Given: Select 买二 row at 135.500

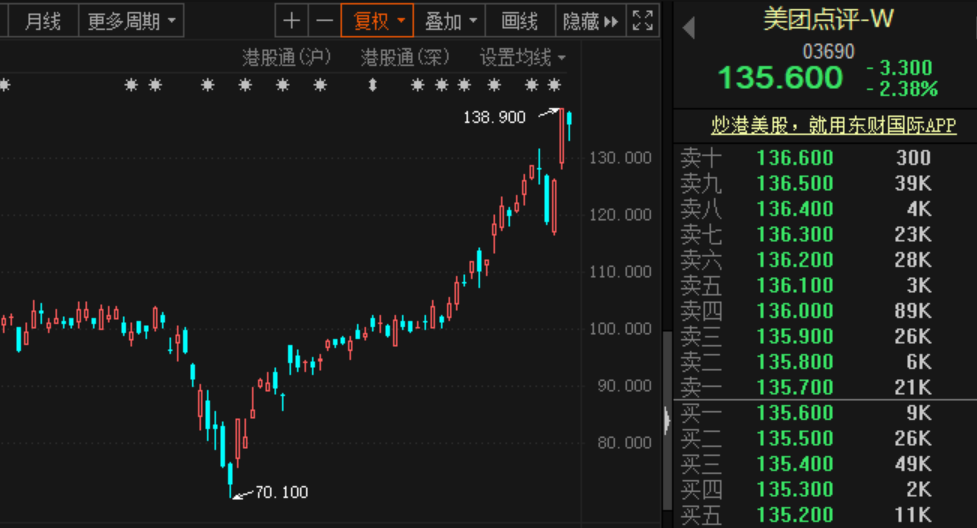Looking at the screenshot, I should point(825,438).
